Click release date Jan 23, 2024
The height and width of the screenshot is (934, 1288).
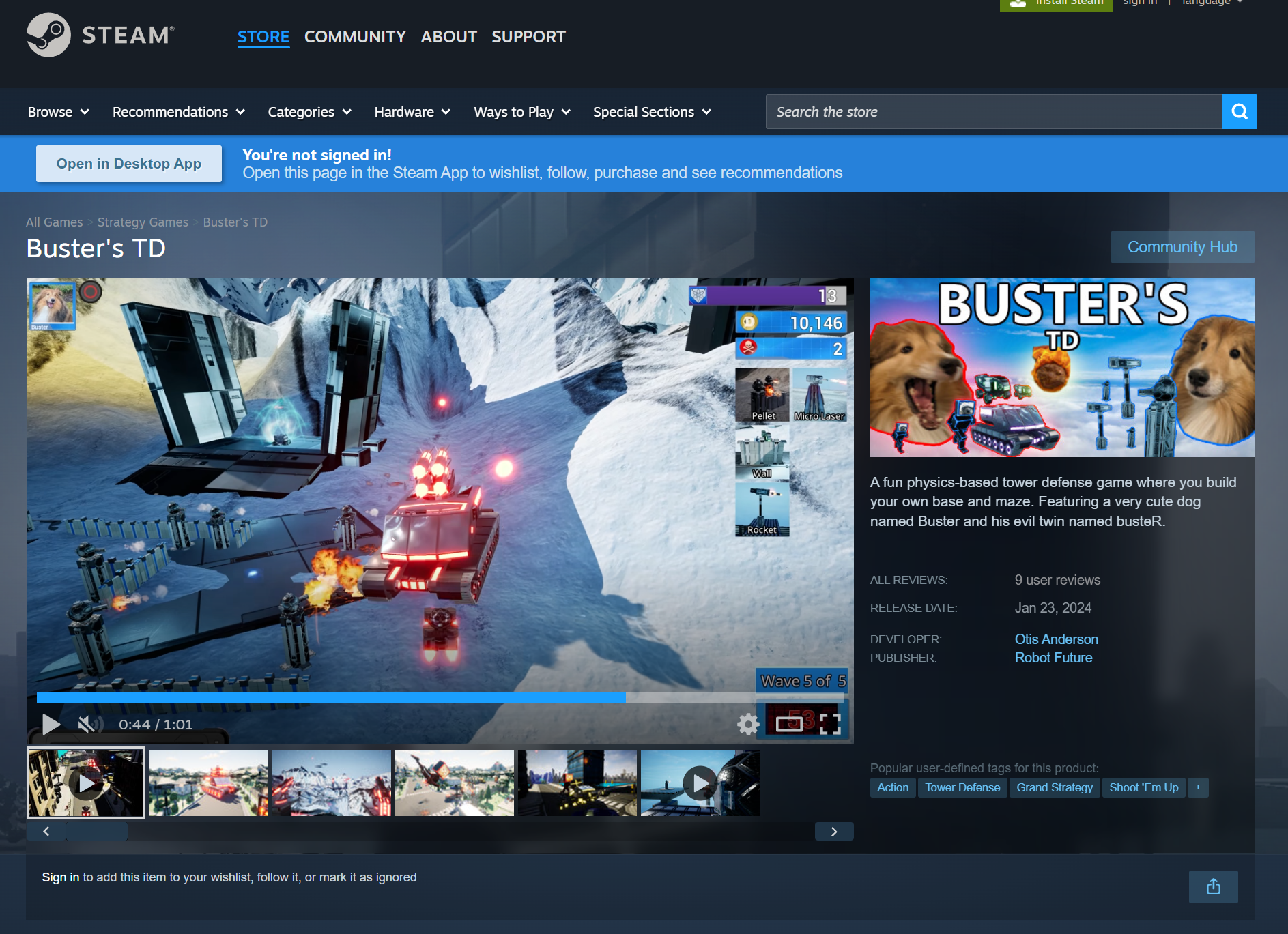(x=1053, y=608)
